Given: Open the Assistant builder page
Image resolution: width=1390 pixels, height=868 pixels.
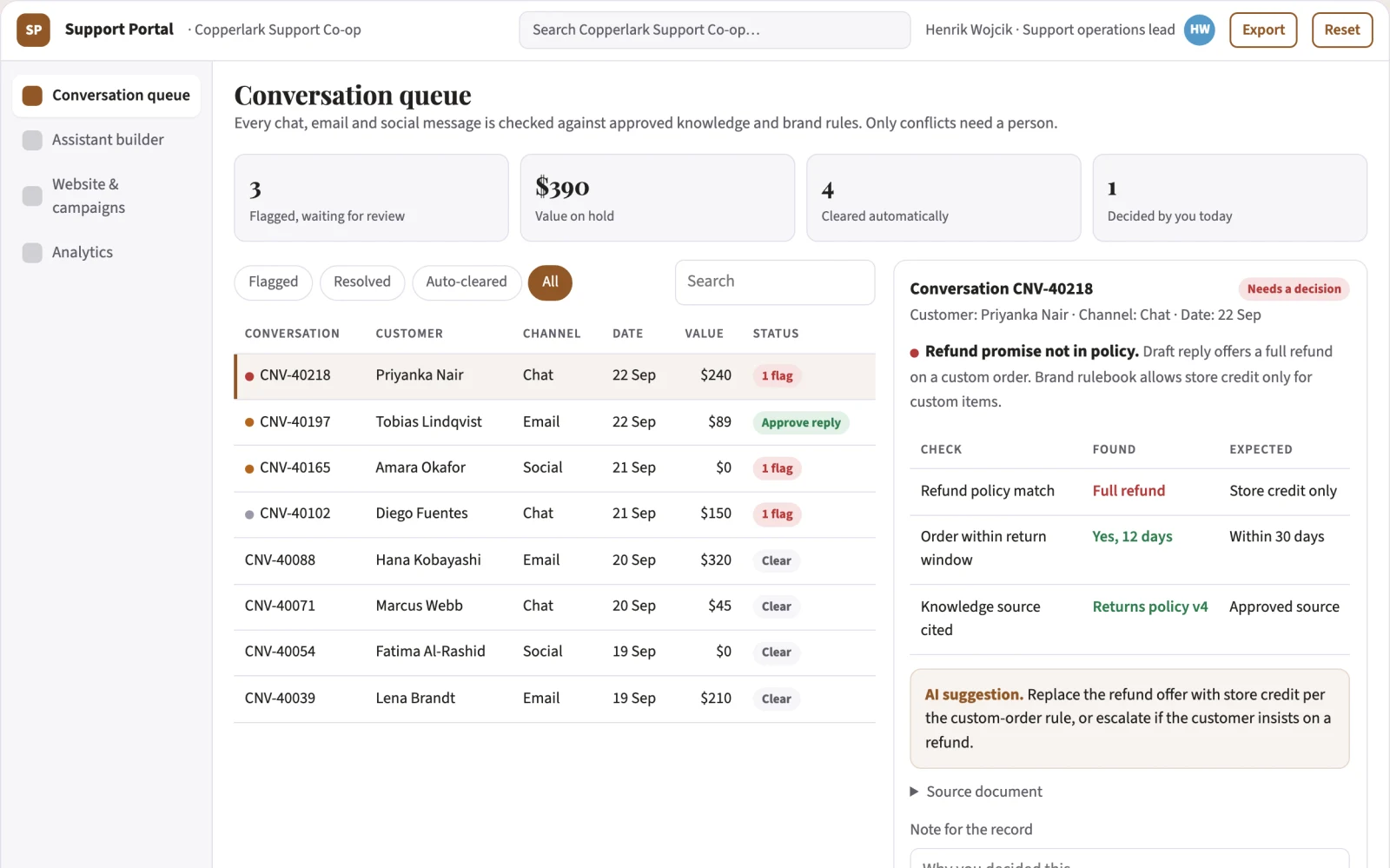Looking at the screenshot, I should click(107, 140).
